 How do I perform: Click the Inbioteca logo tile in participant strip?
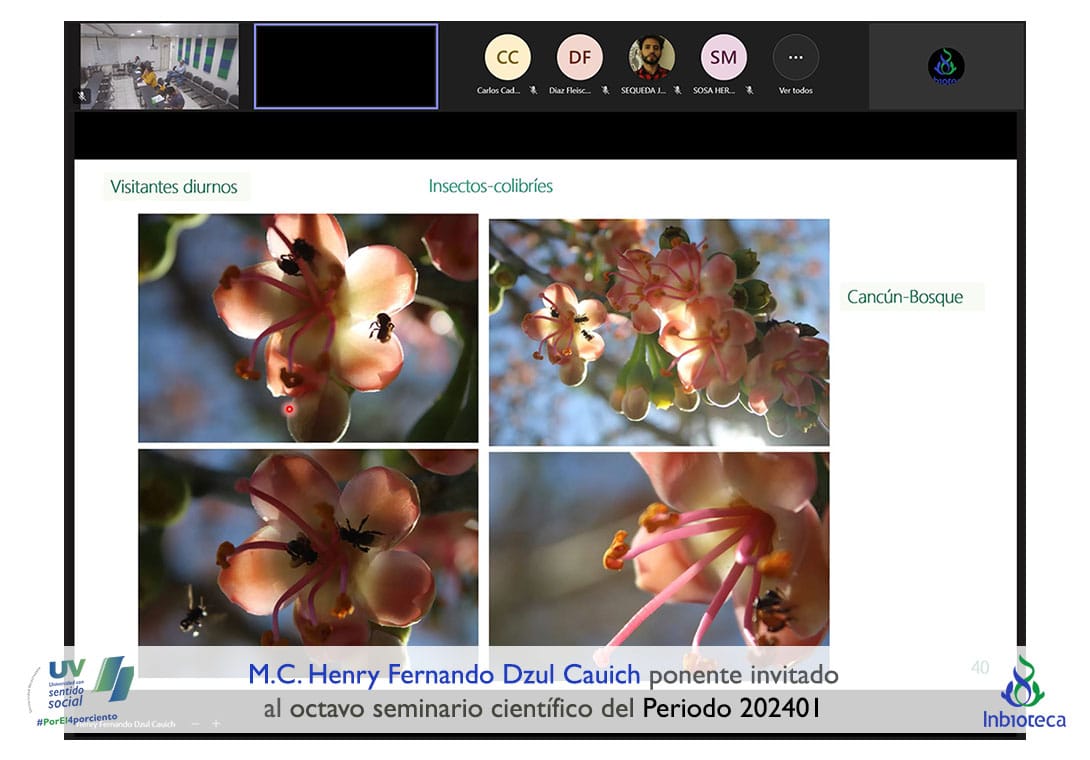[x=945, y=66]
